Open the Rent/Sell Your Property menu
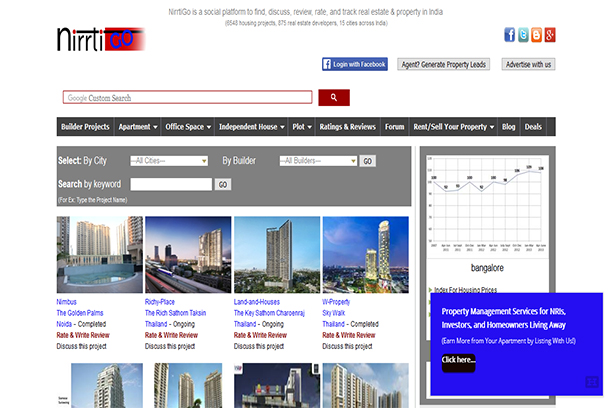 pyautogui.click(x=453, y=127)
